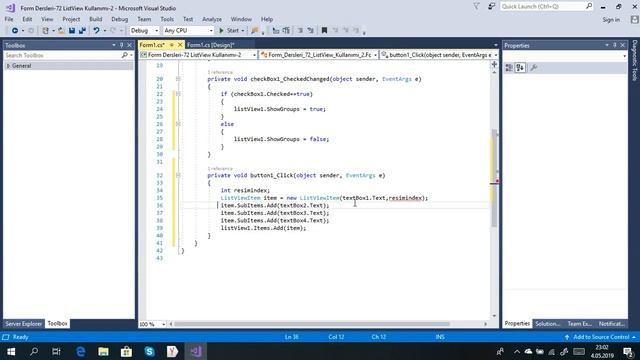Start debugging with the green Start button
The image size is (640, 360).
click(229, 31)
